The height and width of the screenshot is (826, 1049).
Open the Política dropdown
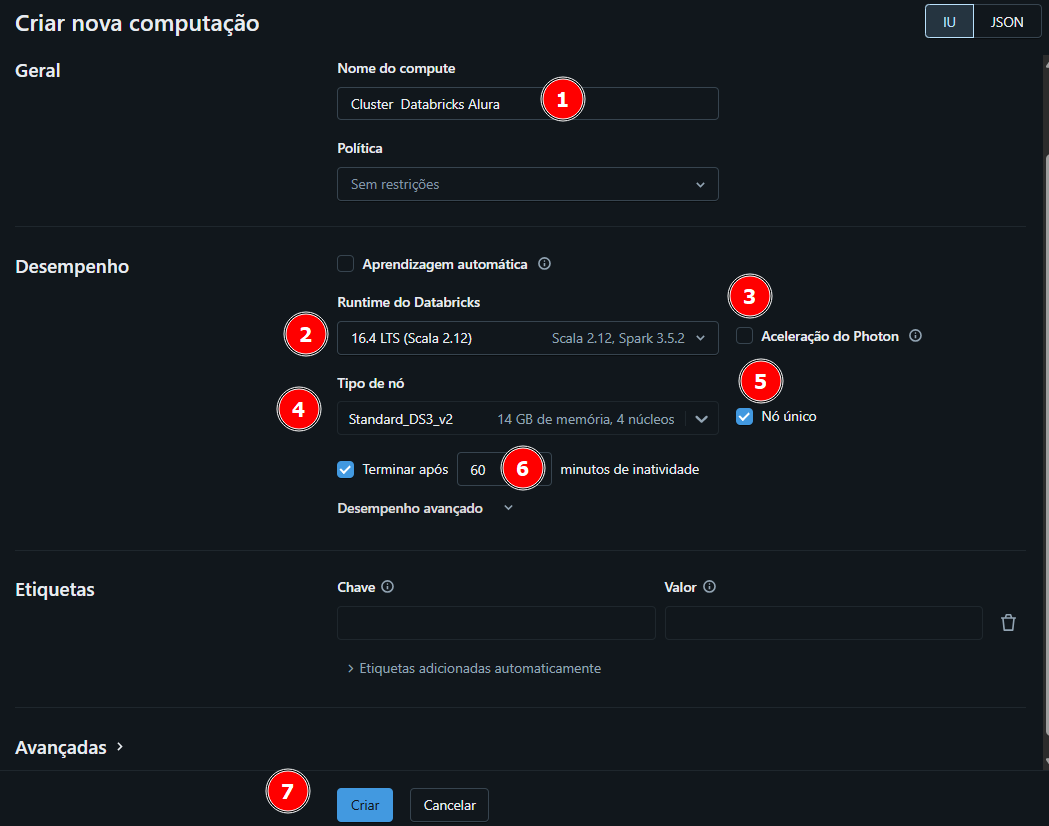click(x=528, y=184)
